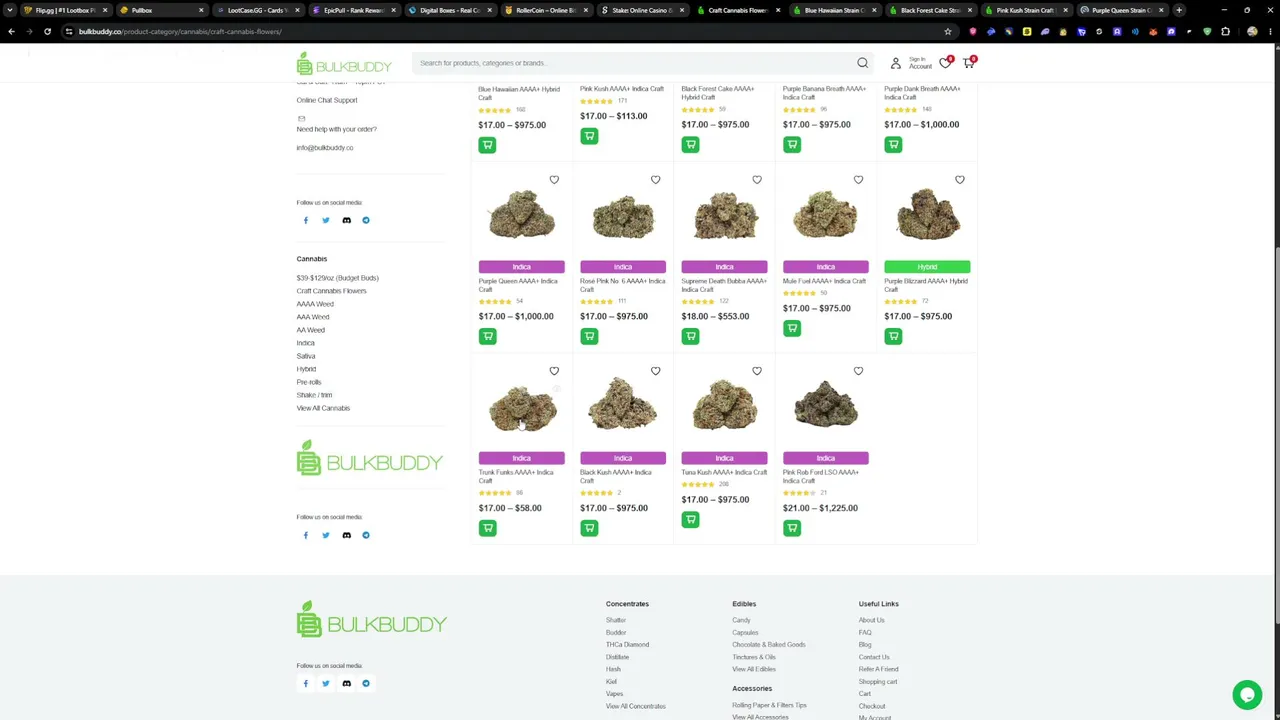The image size is (1280, 720).
Task: Add Tuna Kush AAAA+ to cart
Action: click(690, 520)
